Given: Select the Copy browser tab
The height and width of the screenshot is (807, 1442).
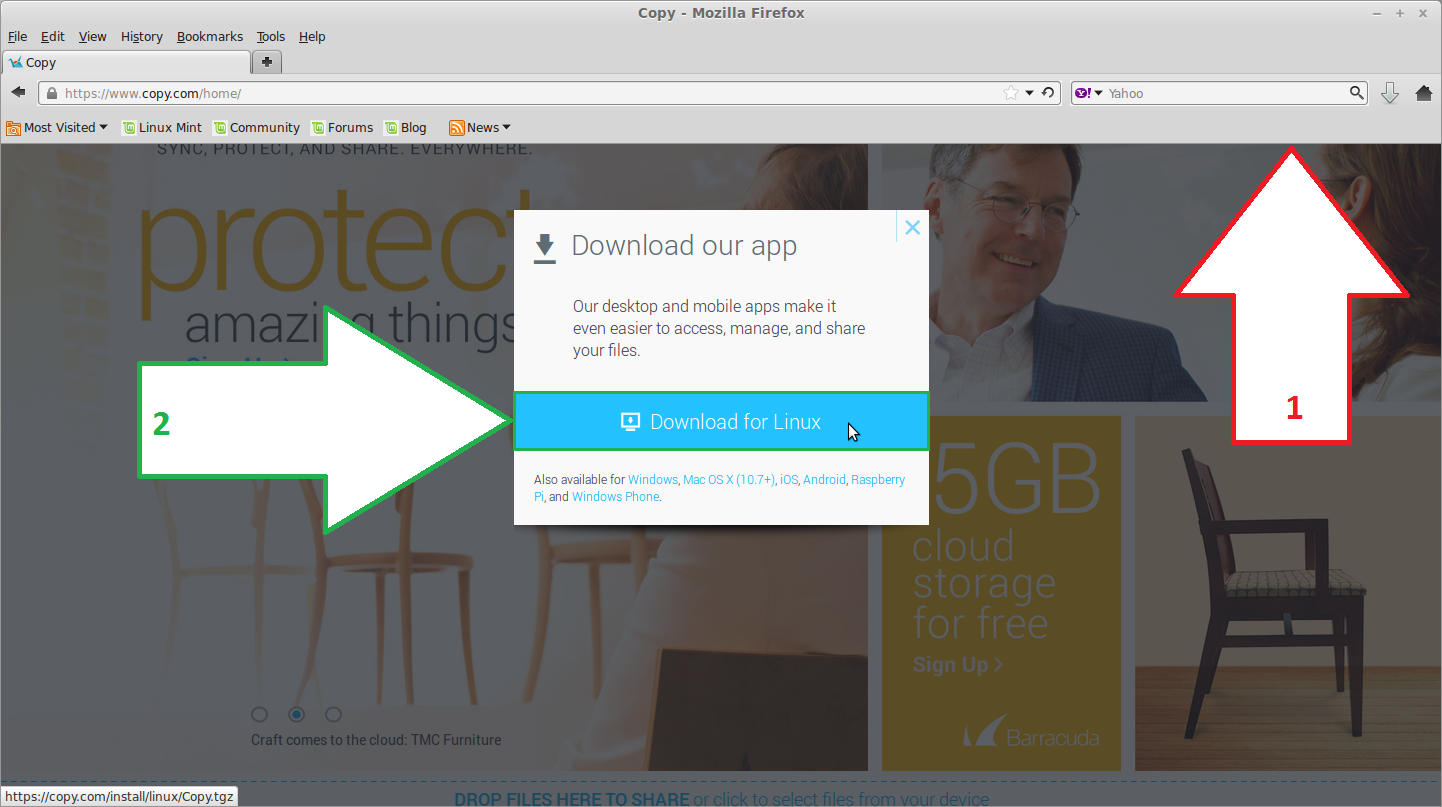Looking at the screenshot, I should click(x=126, y=62).
